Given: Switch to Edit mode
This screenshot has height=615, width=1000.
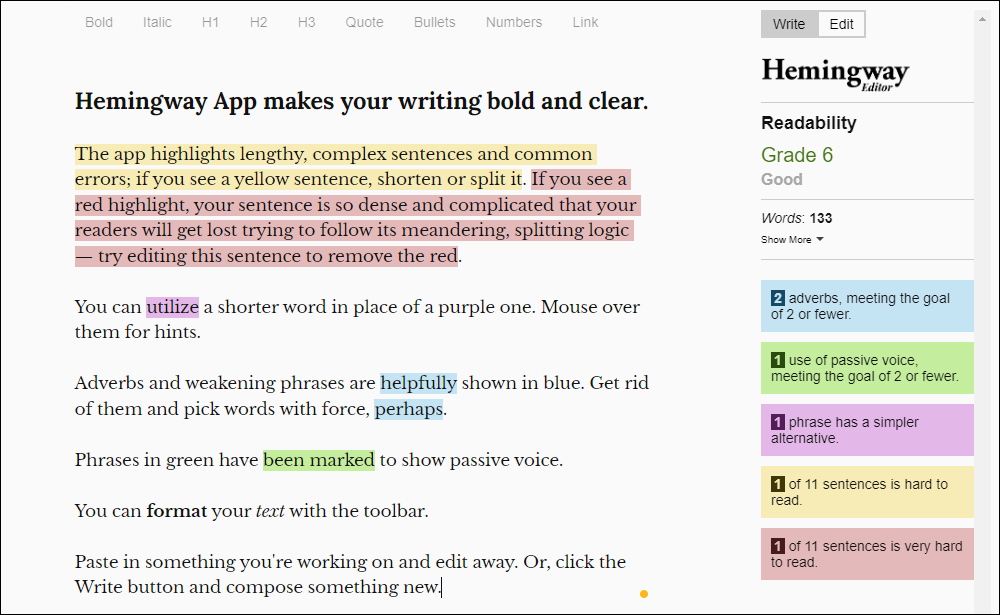Looking at the screenshot, I should click(x=841, y=24).
